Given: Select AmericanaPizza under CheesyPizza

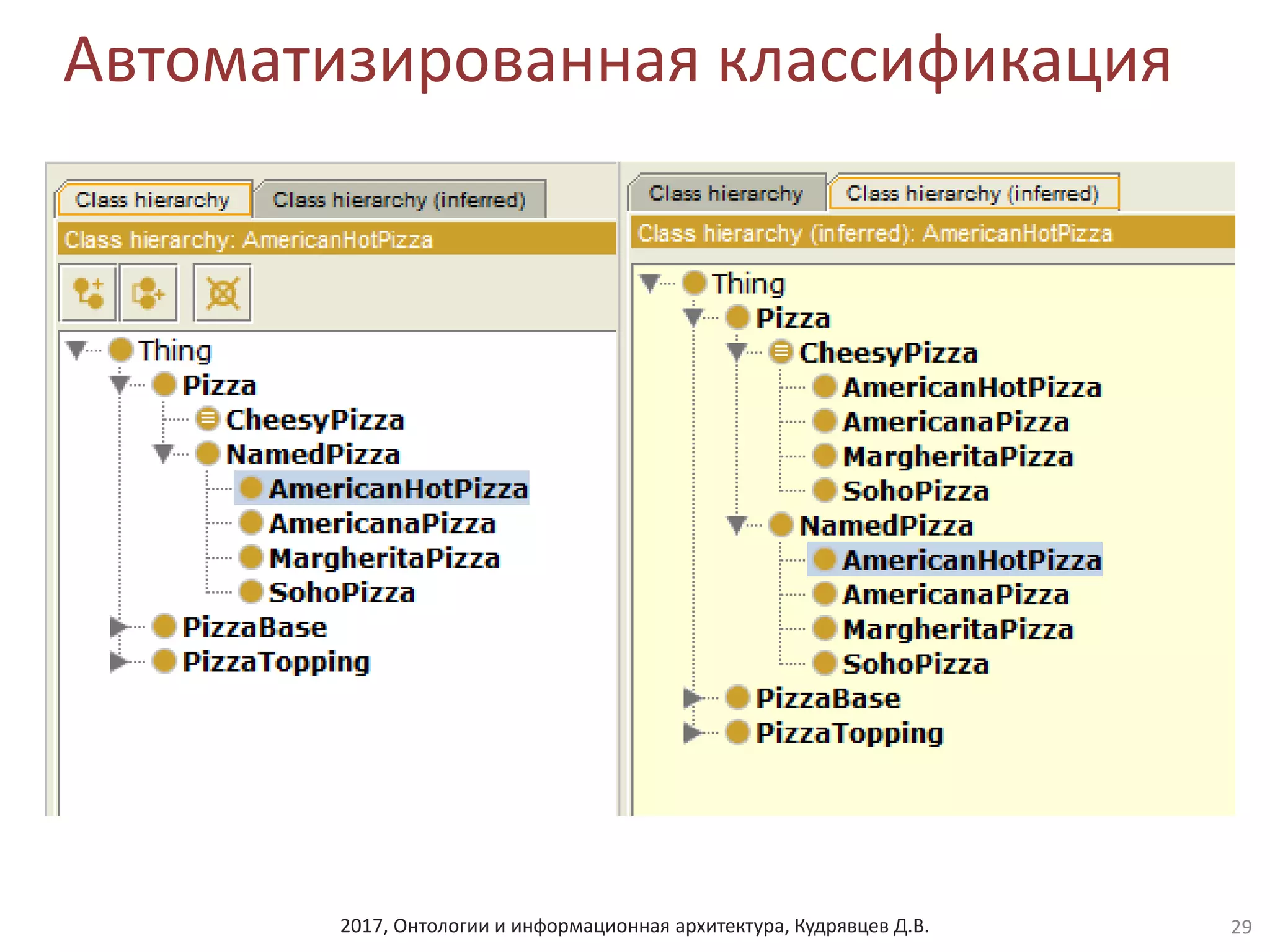Looking at the screenshot, I should pyautogui.click(x=956, y=422).
